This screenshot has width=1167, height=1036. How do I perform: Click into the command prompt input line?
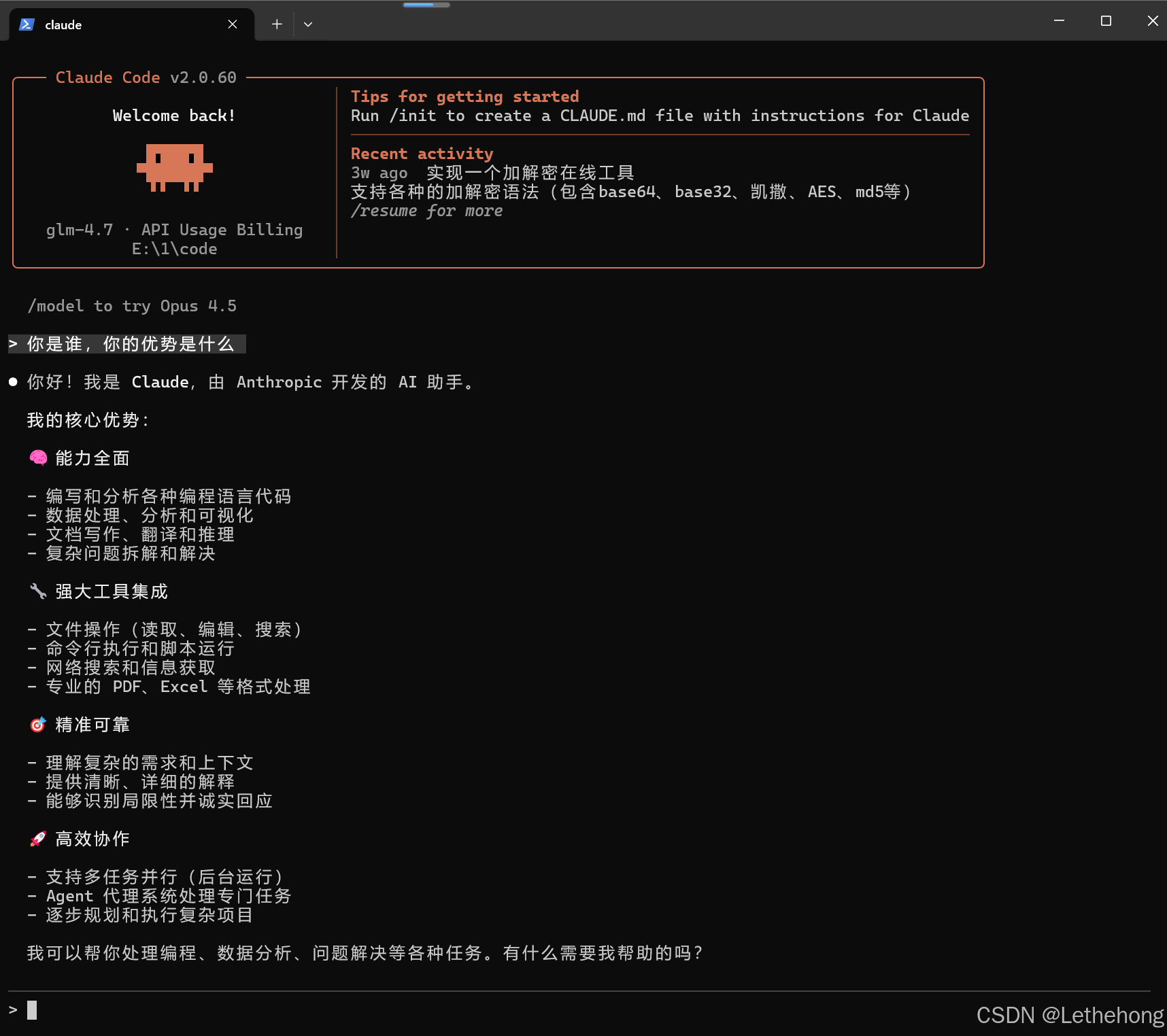[578, 1010]
